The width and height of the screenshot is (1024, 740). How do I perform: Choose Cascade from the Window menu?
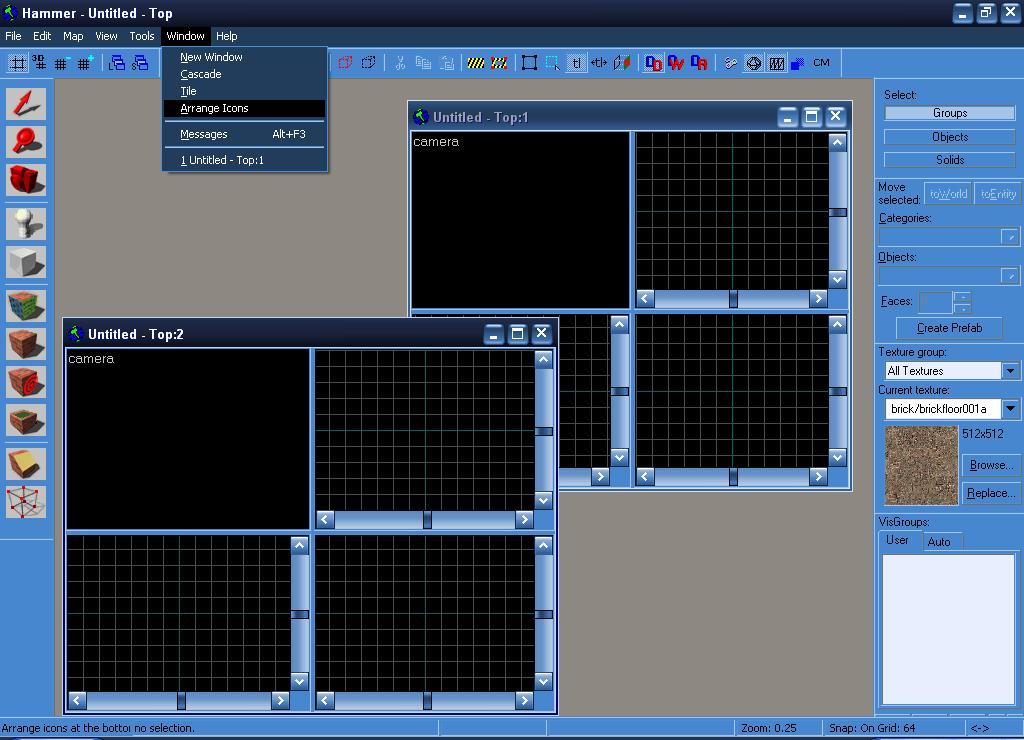tap(201, 74)
